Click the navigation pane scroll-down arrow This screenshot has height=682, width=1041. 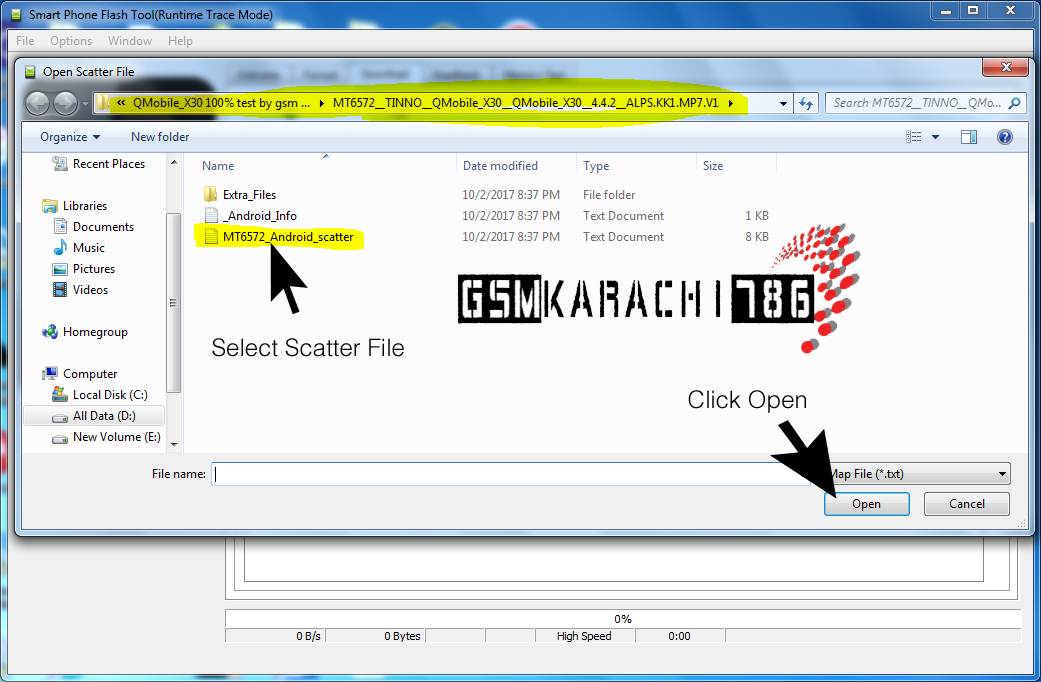174,444
